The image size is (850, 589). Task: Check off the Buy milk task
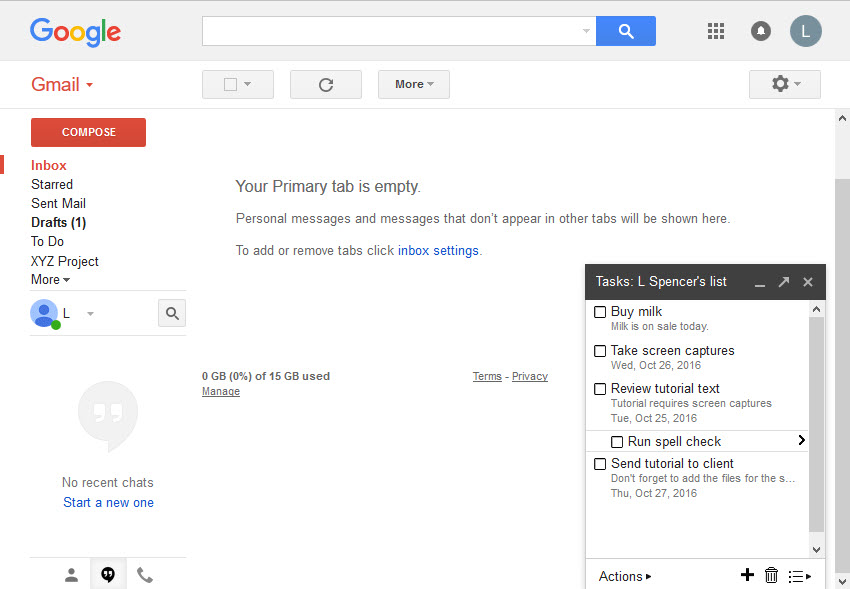point(599,311)
